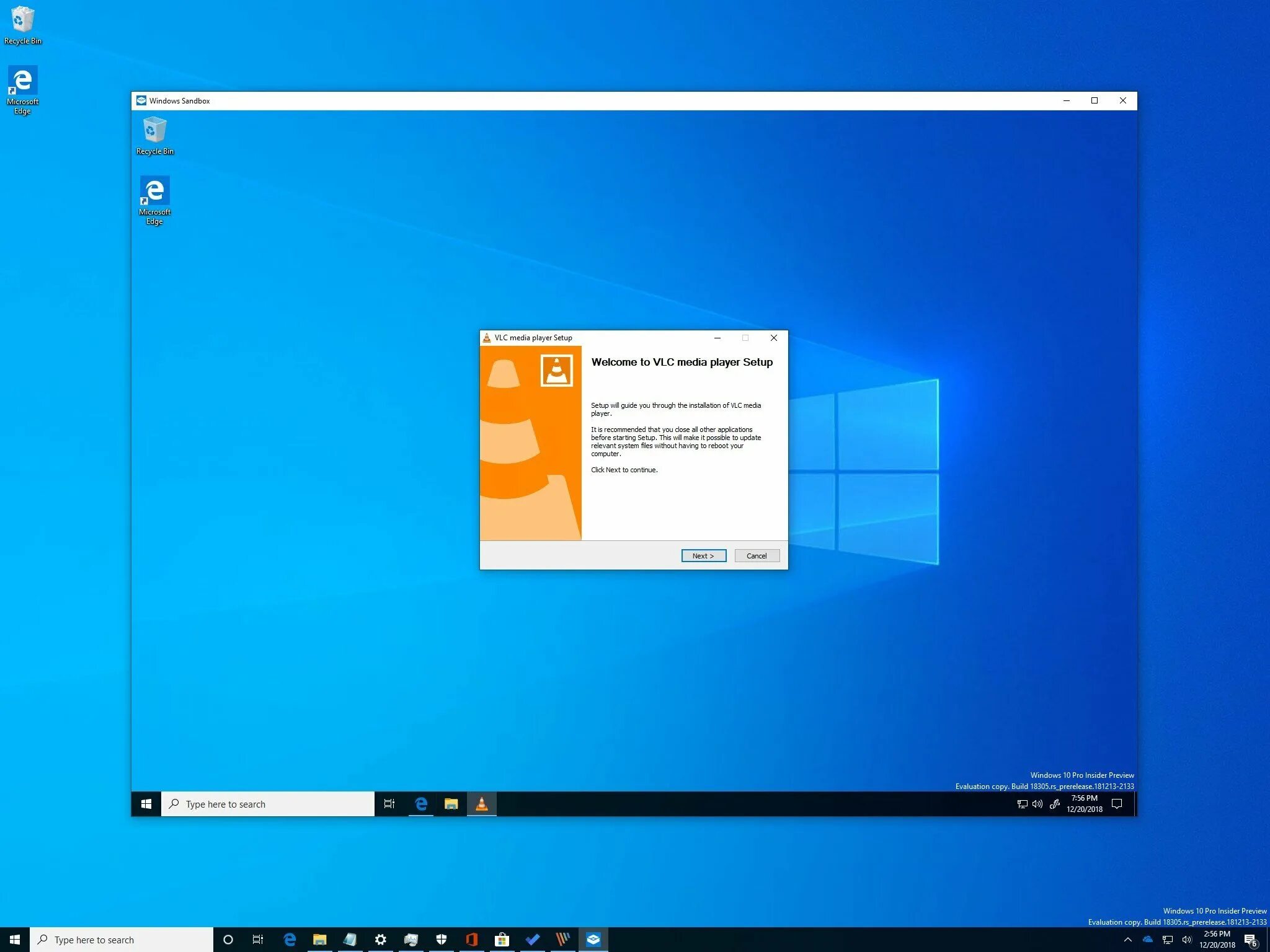Open Windows Ink Workspace in sandbox tray

tap(1054, 804)
